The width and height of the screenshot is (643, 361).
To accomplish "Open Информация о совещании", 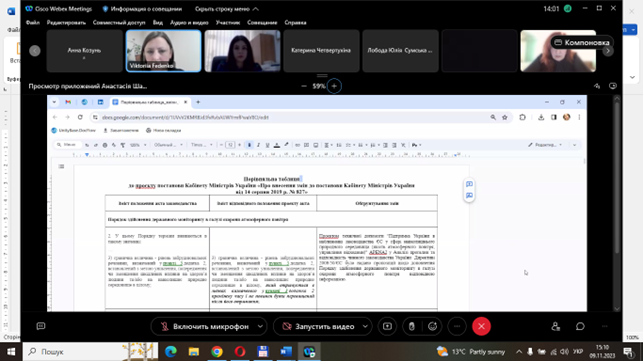I will (x=142, y=9).
